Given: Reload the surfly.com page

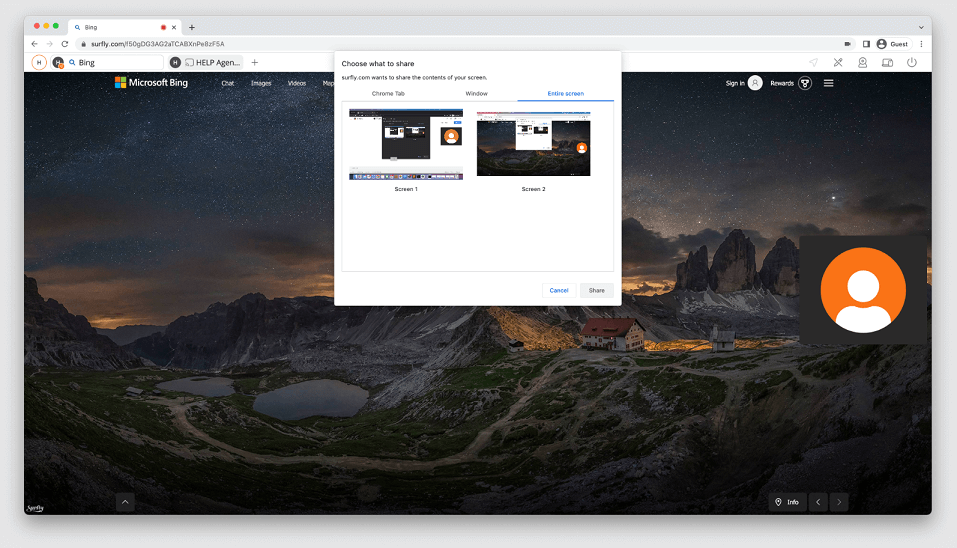Looking at the screenshot, I should point(65,44).
